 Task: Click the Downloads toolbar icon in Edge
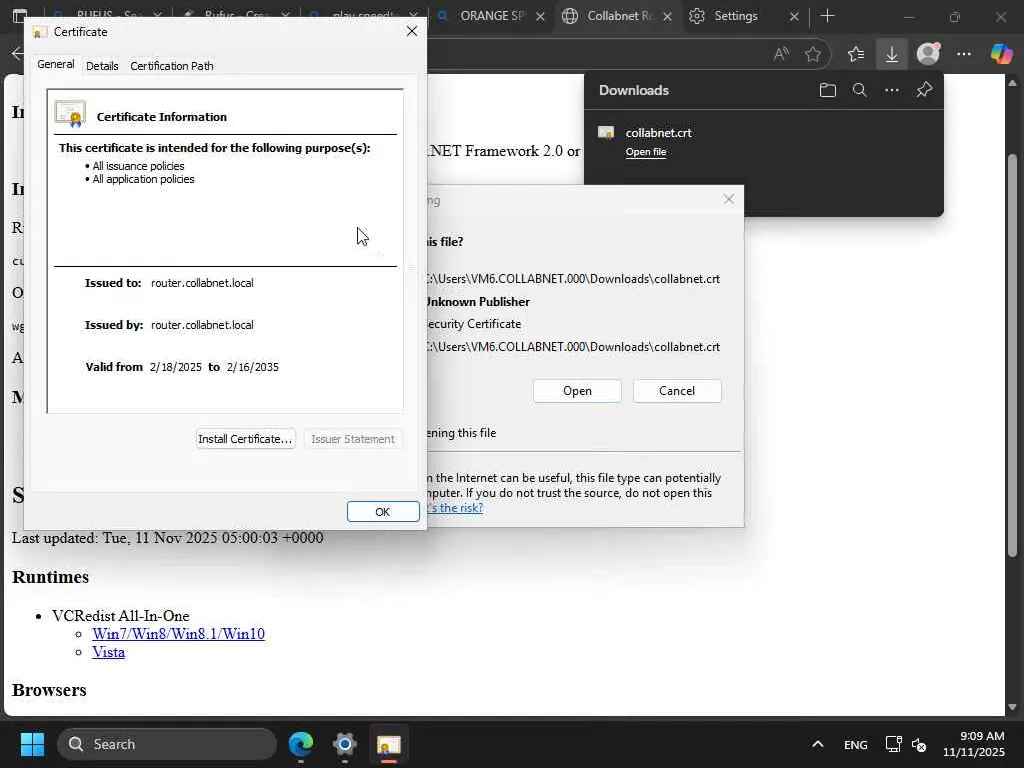pos(891,54)
